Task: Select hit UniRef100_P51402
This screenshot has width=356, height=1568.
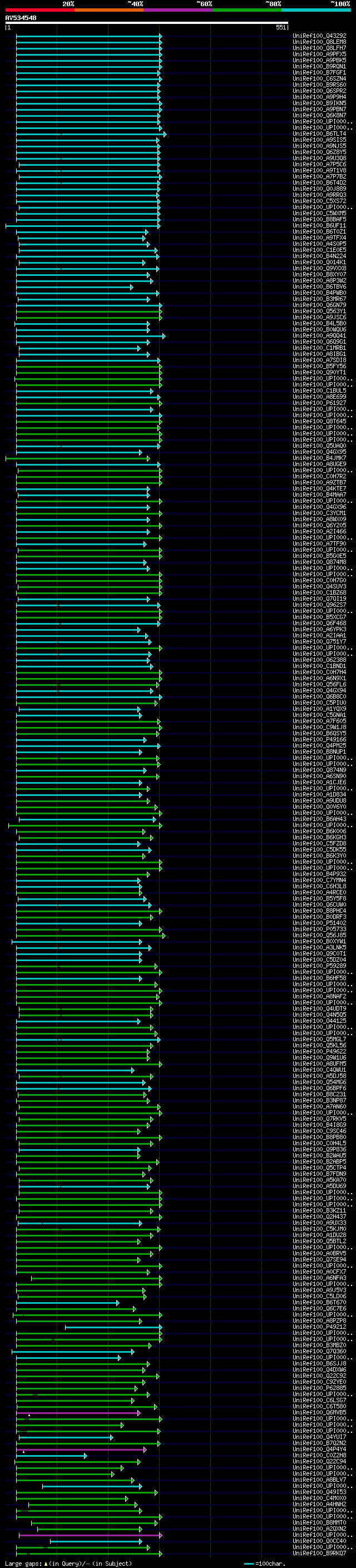Action: (x=319, y=923)
